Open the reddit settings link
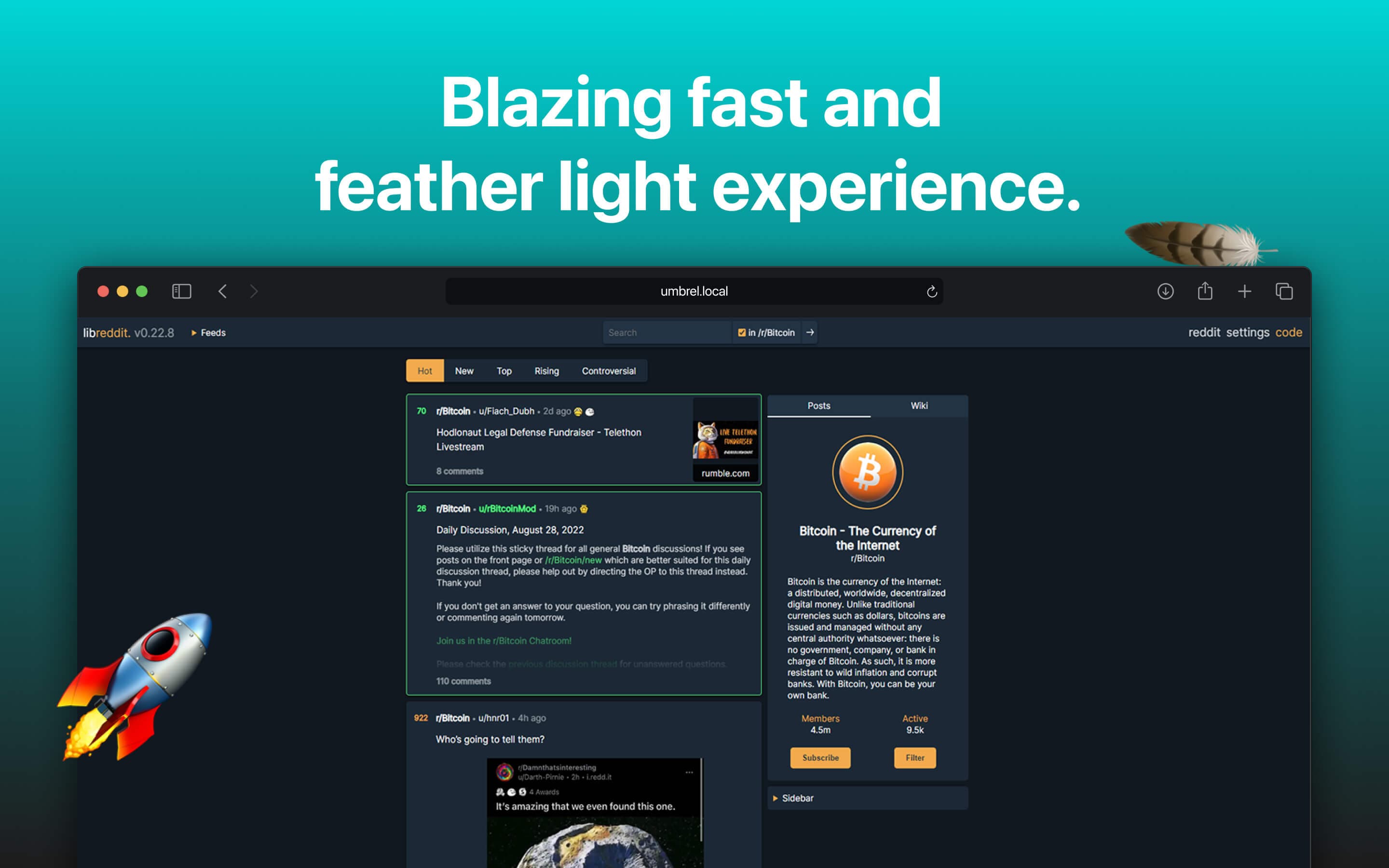 1247,332
